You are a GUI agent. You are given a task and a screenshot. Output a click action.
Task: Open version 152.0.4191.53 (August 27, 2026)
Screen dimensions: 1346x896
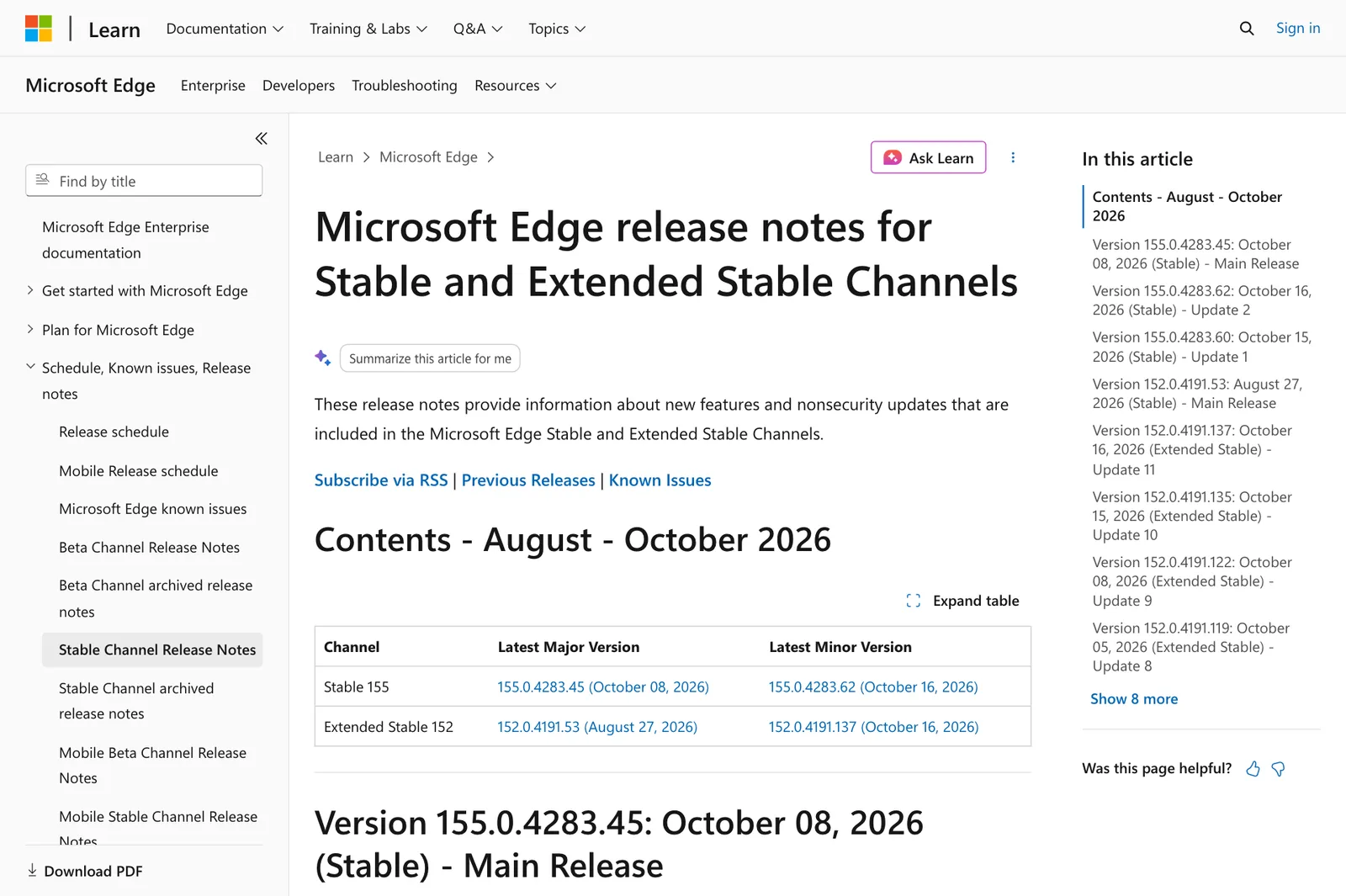pyautogui.click(x=597, y=727)
